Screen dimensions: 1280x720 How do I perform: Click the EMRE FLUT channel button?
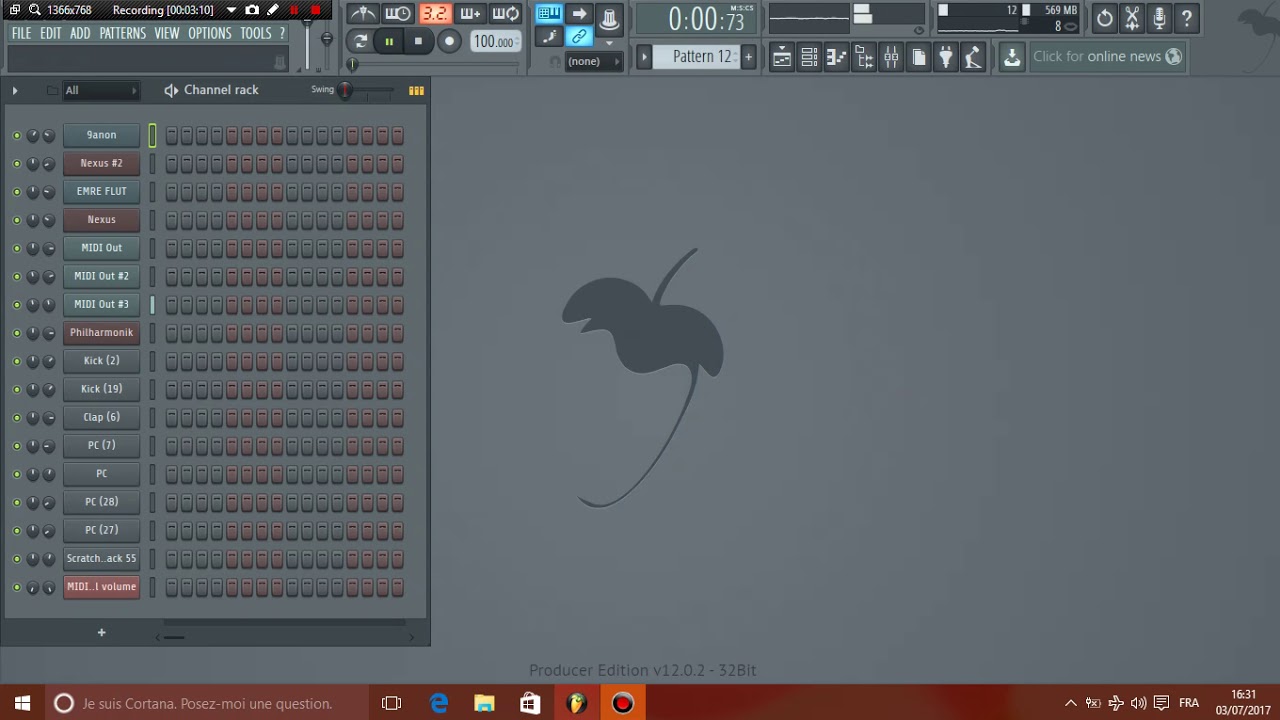[101, 191]
